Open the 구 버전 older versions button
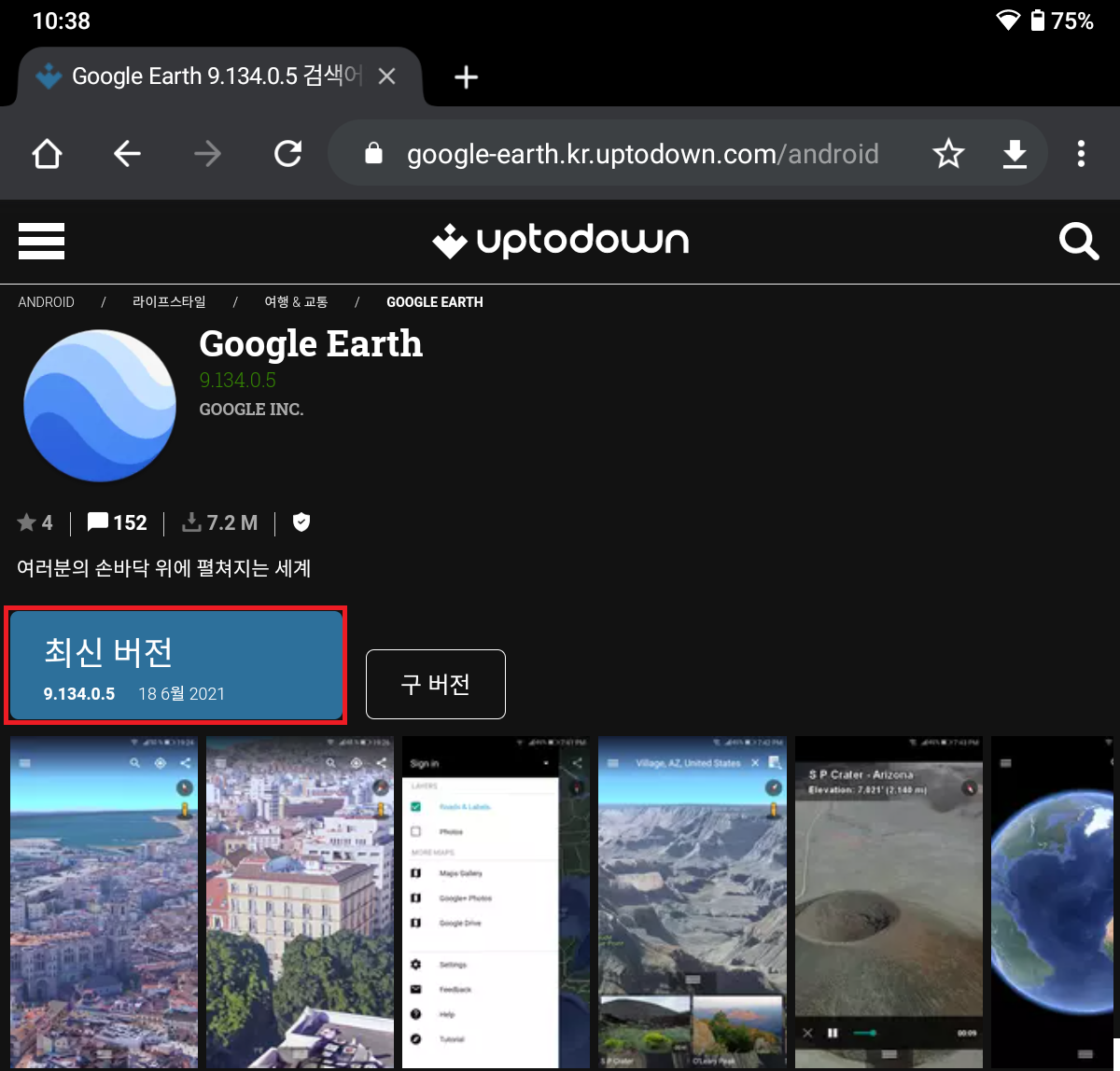The height and width of the screenshot is (1071, 1120). [x=435, y=684]
